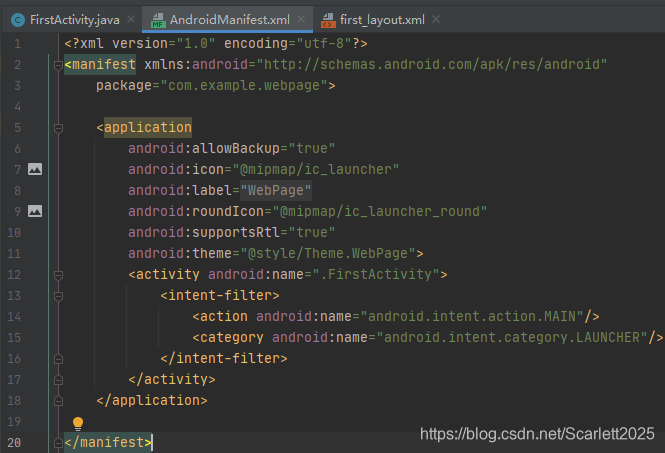Click the closing </activity> tag

[x=172, y=379]
